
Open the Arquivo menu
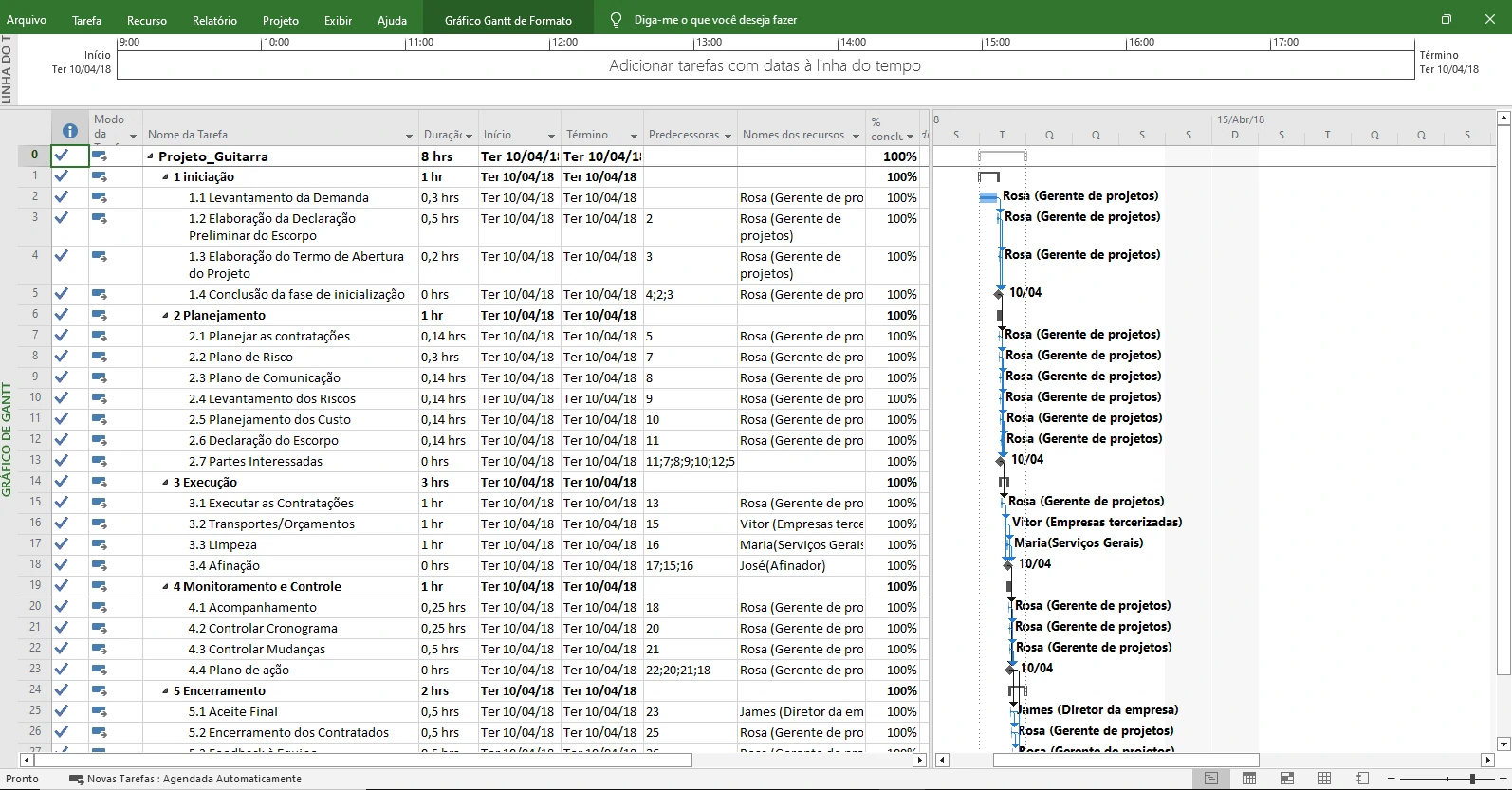[x=27, y=20]
